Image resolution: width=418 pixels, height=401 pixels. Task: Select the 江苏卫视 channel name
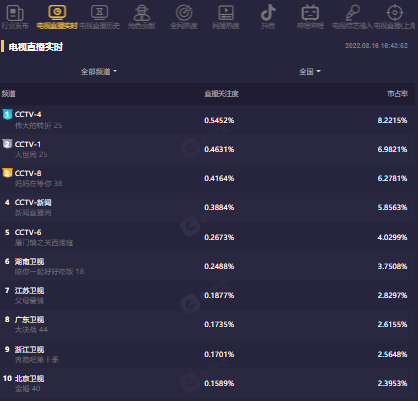point(29,290)
